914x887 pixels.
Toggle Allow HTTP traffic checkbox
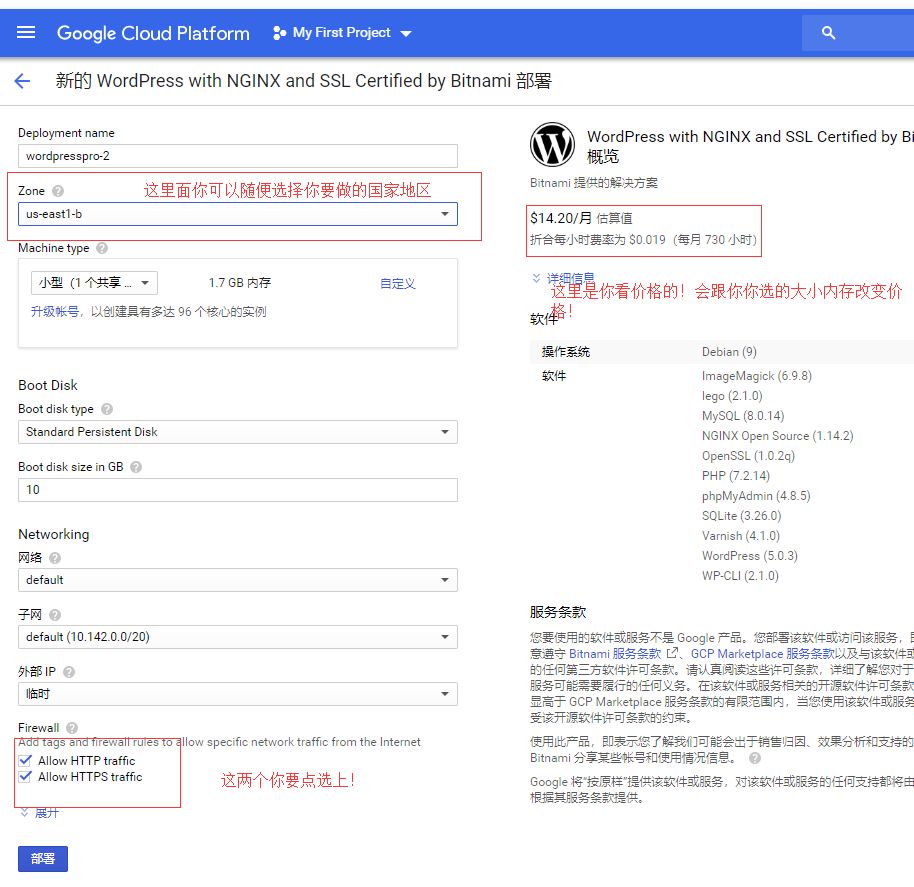(x=25, y=761)
